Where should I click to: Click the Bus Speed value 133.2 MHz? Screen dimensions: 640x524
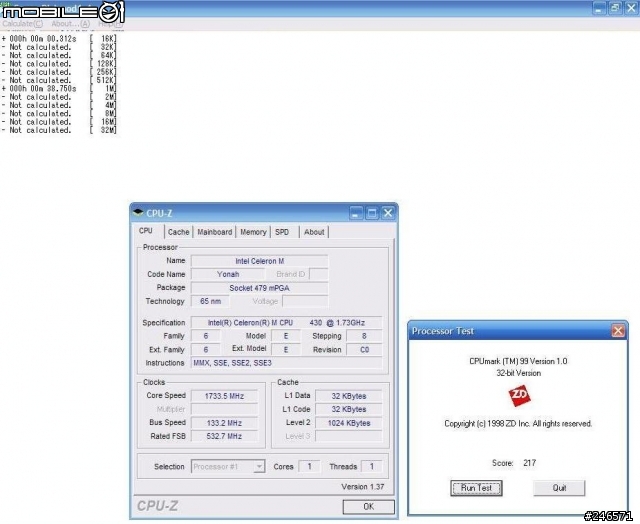[x=224, y=423]
